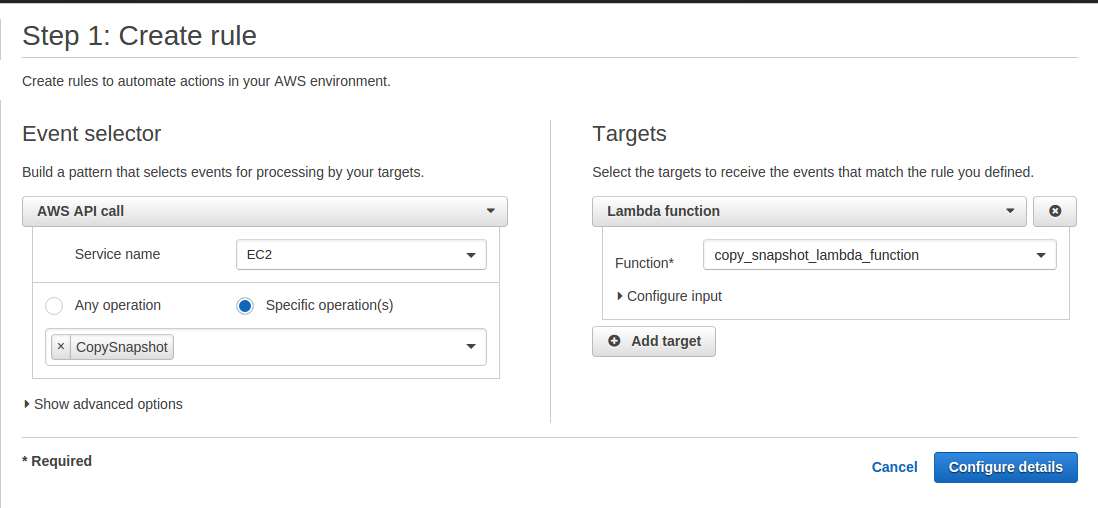This screenshot has height=508, width=1098.
Task: Remove the CopySnapshot operation tag
Action: coord(61,347)
